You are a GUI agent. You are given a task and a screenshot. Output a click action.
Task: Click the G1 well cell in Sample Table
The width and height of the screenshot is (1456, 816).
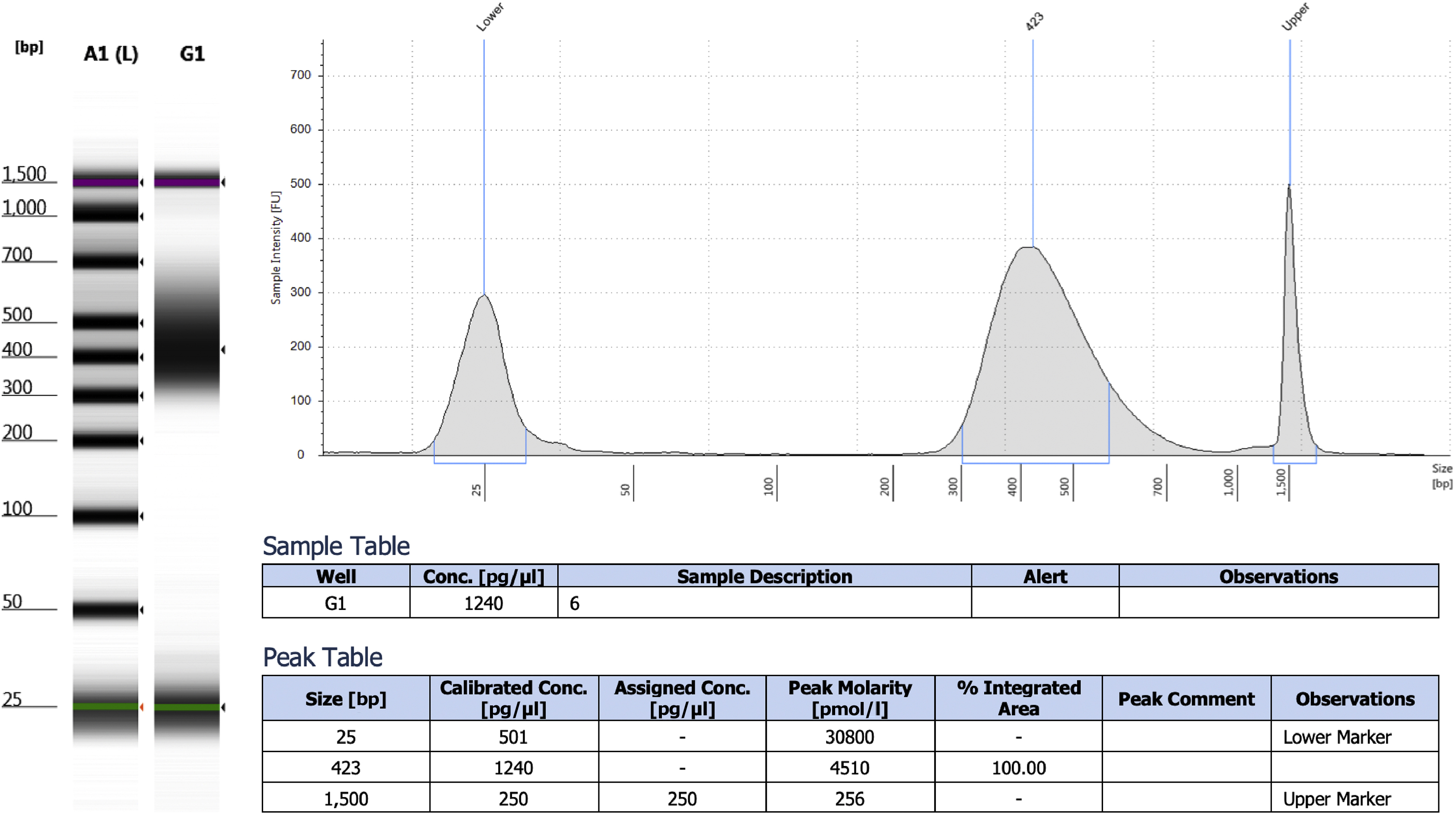pyautogui.click(x=335, y=603)
